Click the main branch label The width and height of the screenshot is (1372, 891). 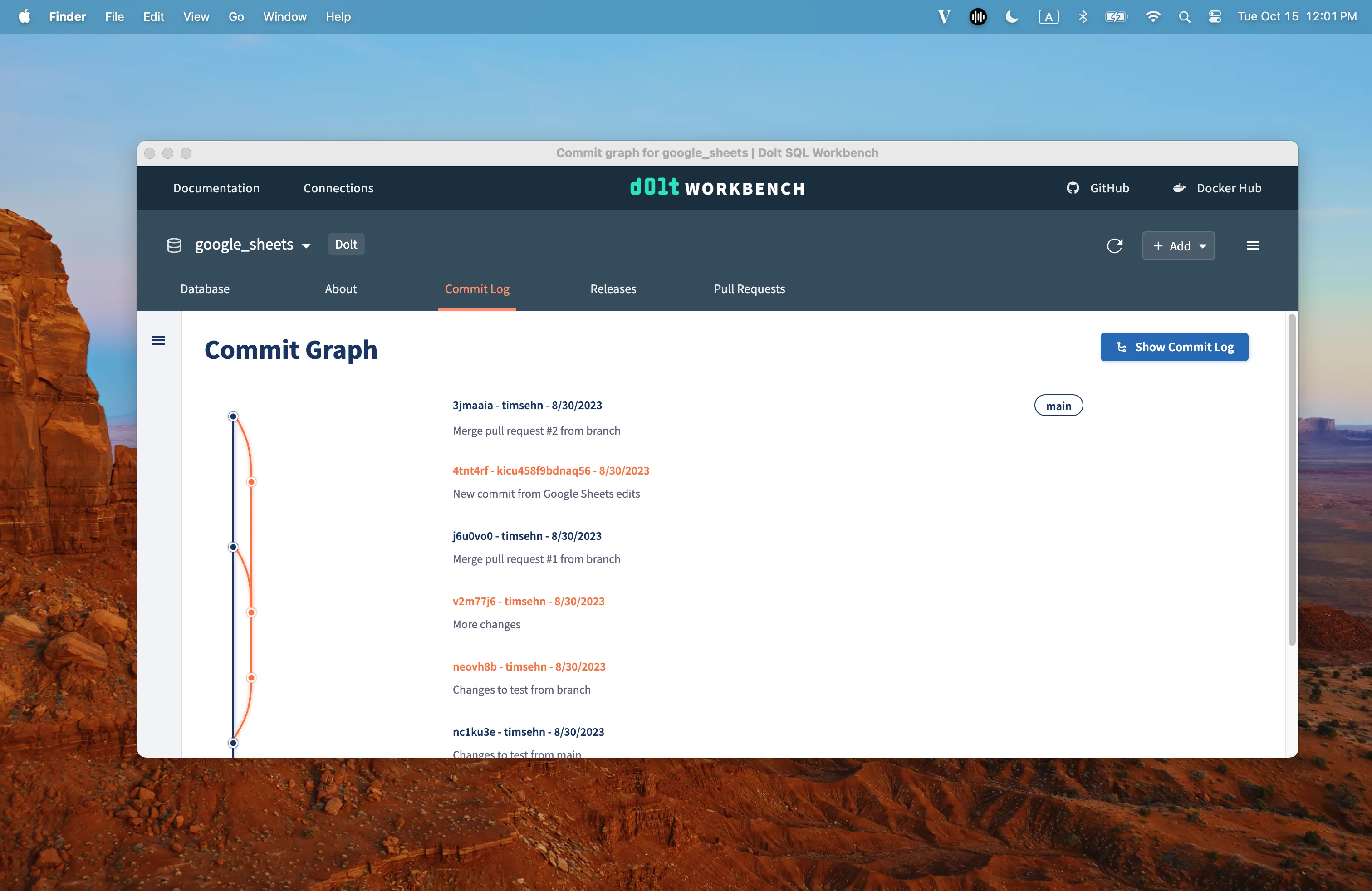pyautogui.click(x=1058, y=406)
